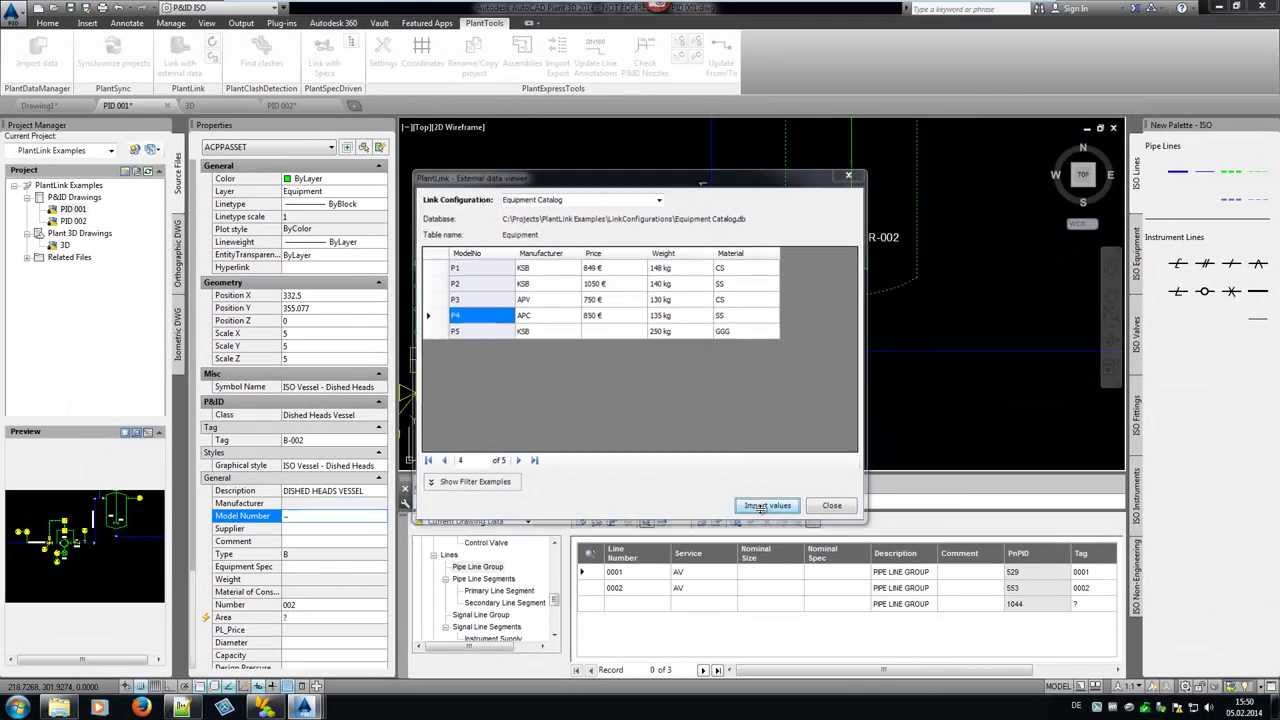Click the Tag B-002 value field
This screenshot has width=1280, height=720.
point(335,440)
